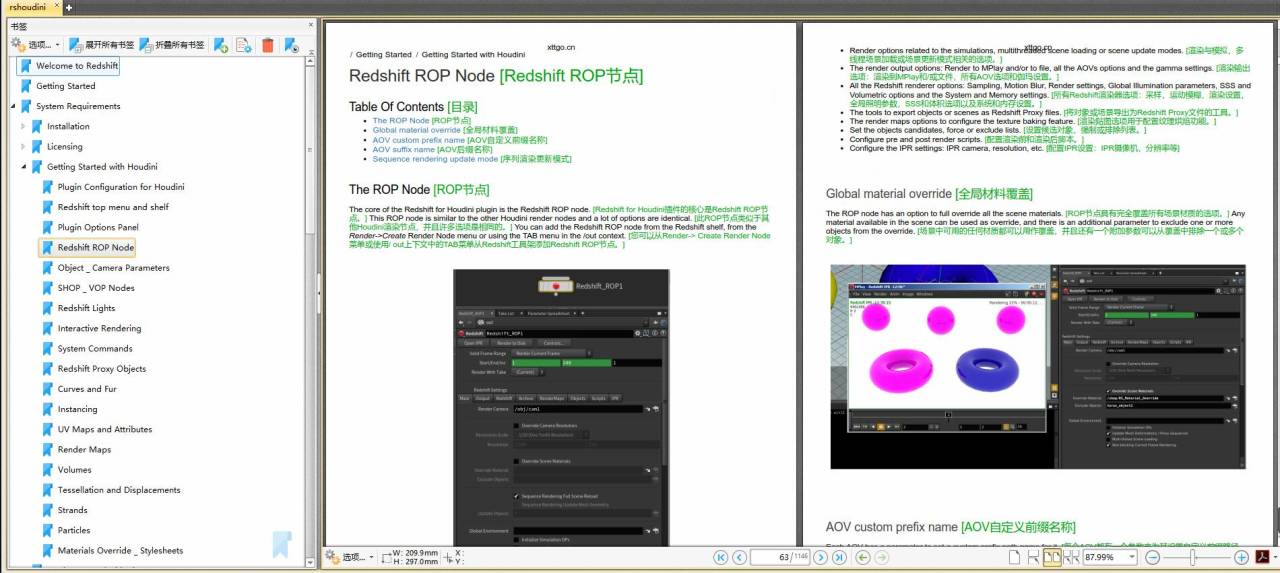Open the Welcome to Redshift bookmark
Viewport: 1280px width, 573px height.
pyautogui.click(x=77, y=66)
